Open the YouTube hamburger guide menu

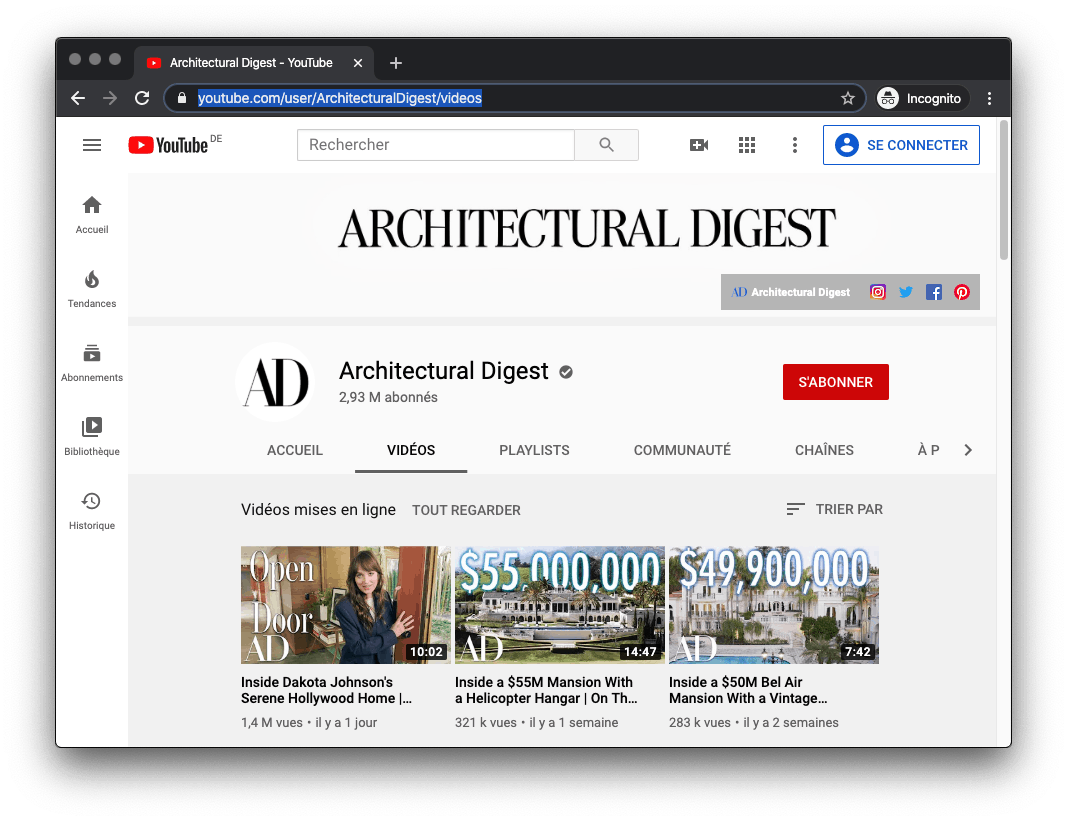point(92,145)
